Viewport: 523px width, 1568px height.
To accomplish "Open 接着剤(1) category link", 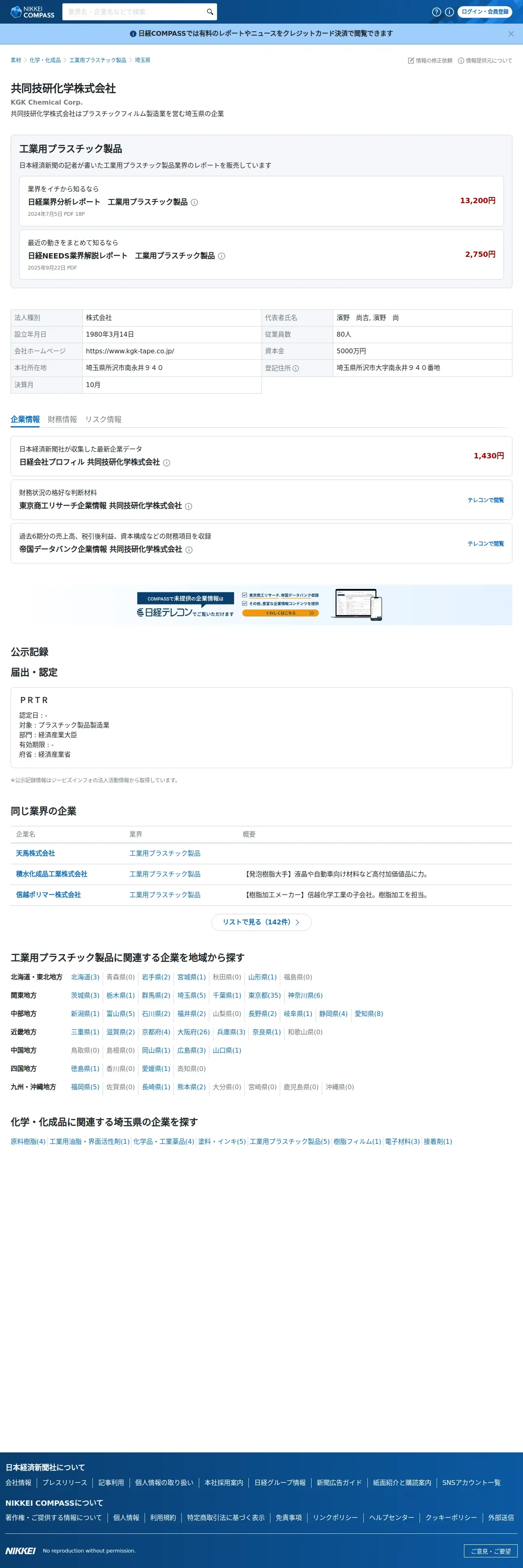I will (x=438, y=1141).
